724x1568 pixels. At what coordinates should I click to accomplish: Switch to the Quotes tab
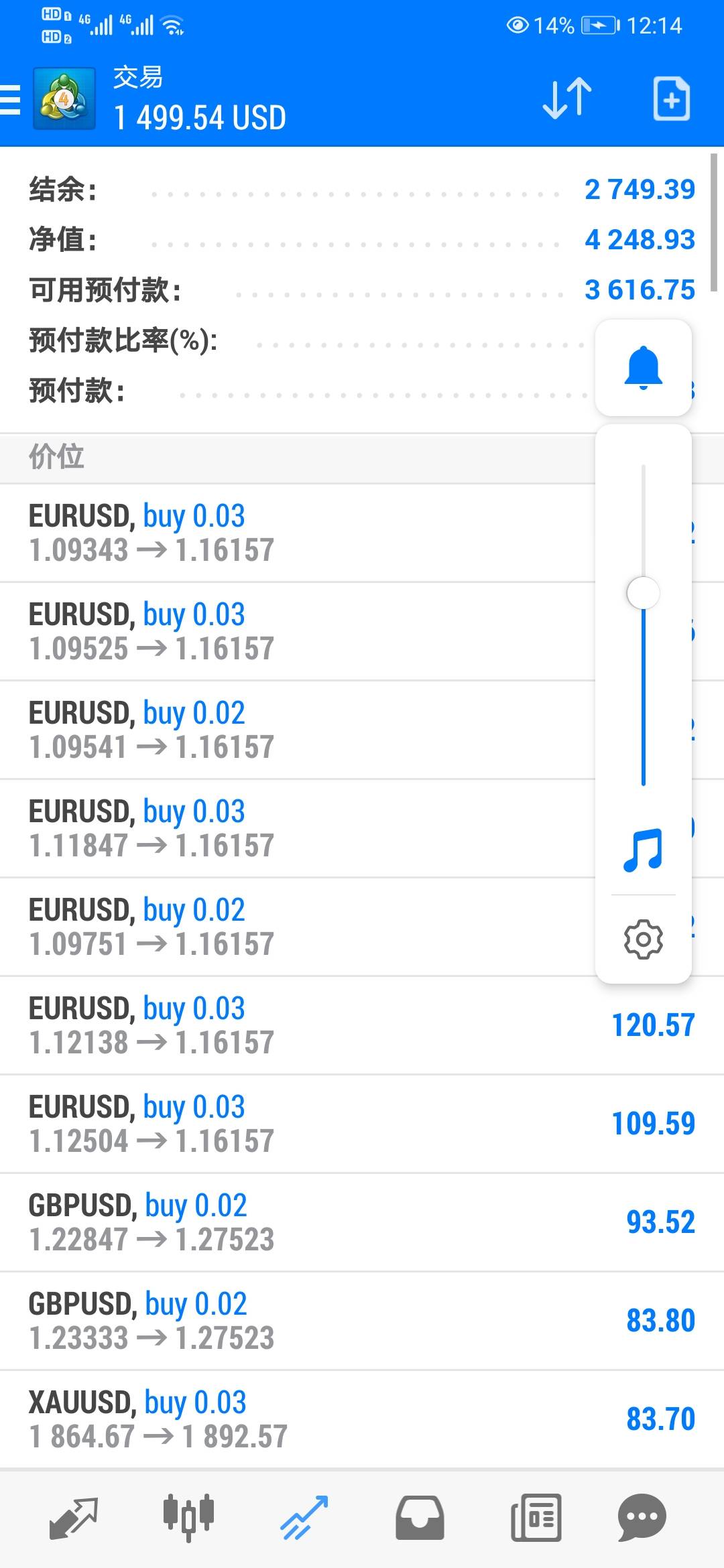(74, 1518)
